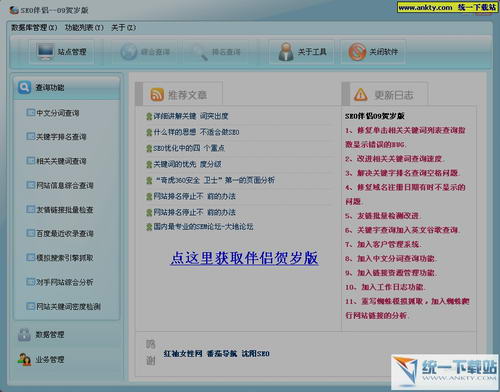Open the 网站信息综合查询 function
Viewport: 500px width, 392px height.
tap(65, 186)
